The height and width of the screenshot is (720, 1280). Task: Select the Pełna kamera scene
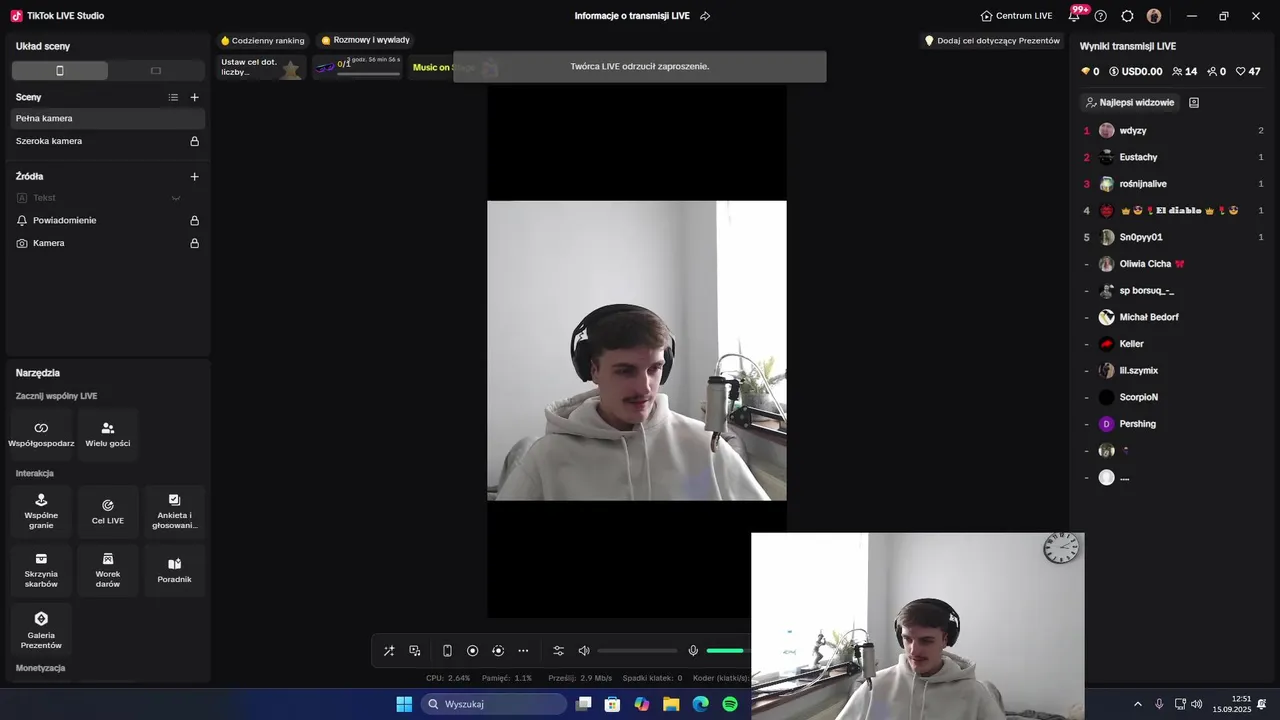(108, 118)
